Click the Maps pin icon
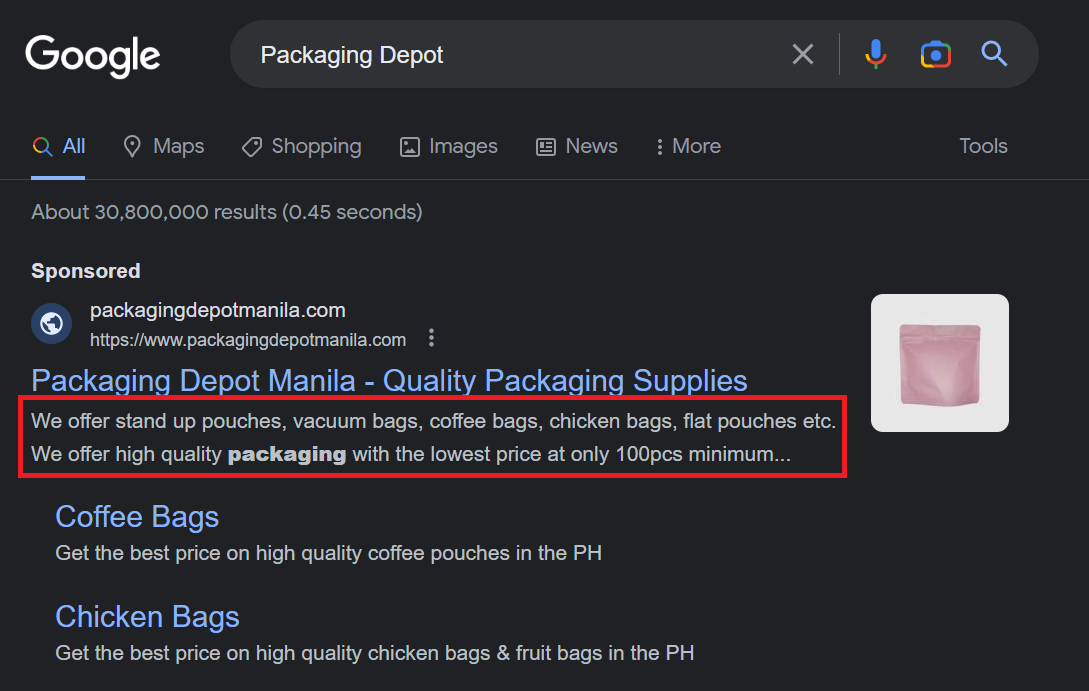Viewport: 1089px width, 691px height. (132, 146)
